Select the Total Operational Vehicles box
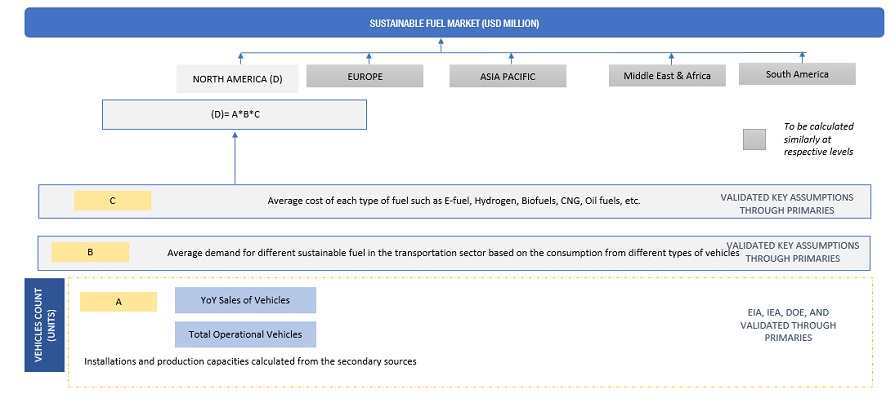The image size is (895, 407). pyautogui.click(x=245, y=333)
